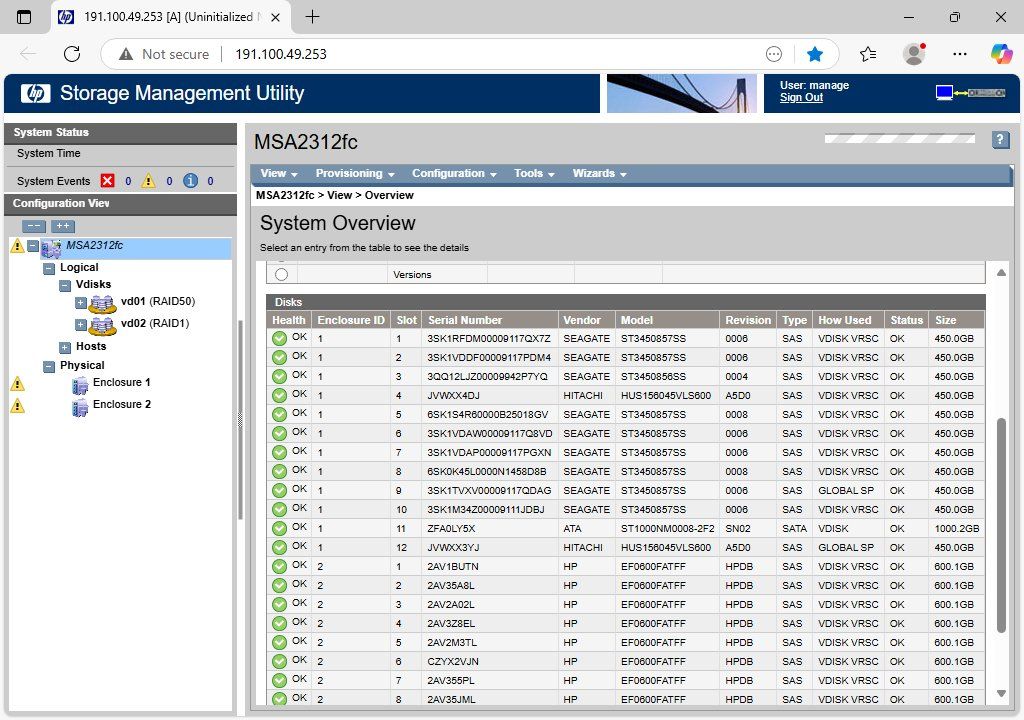The image size is (1024, 720).
Task: Collapse the Vdisks tree node
Action: point(65,286)
